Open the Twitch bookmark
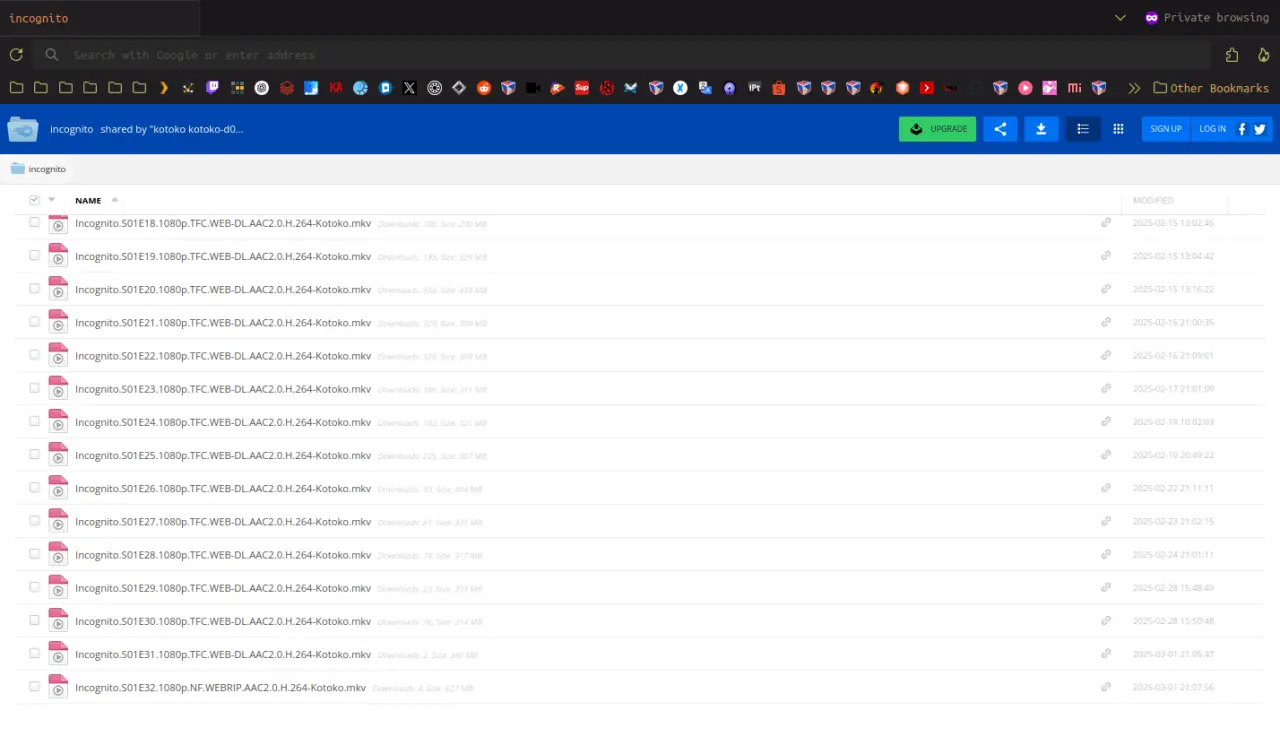 pos(213,88)
